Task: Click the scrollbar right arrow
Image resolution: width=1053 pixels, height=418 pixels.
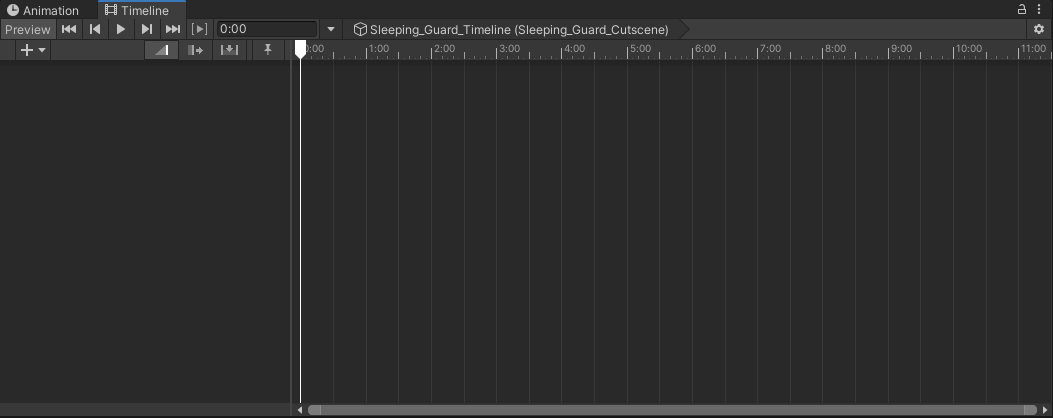Action: (1045, 410)
